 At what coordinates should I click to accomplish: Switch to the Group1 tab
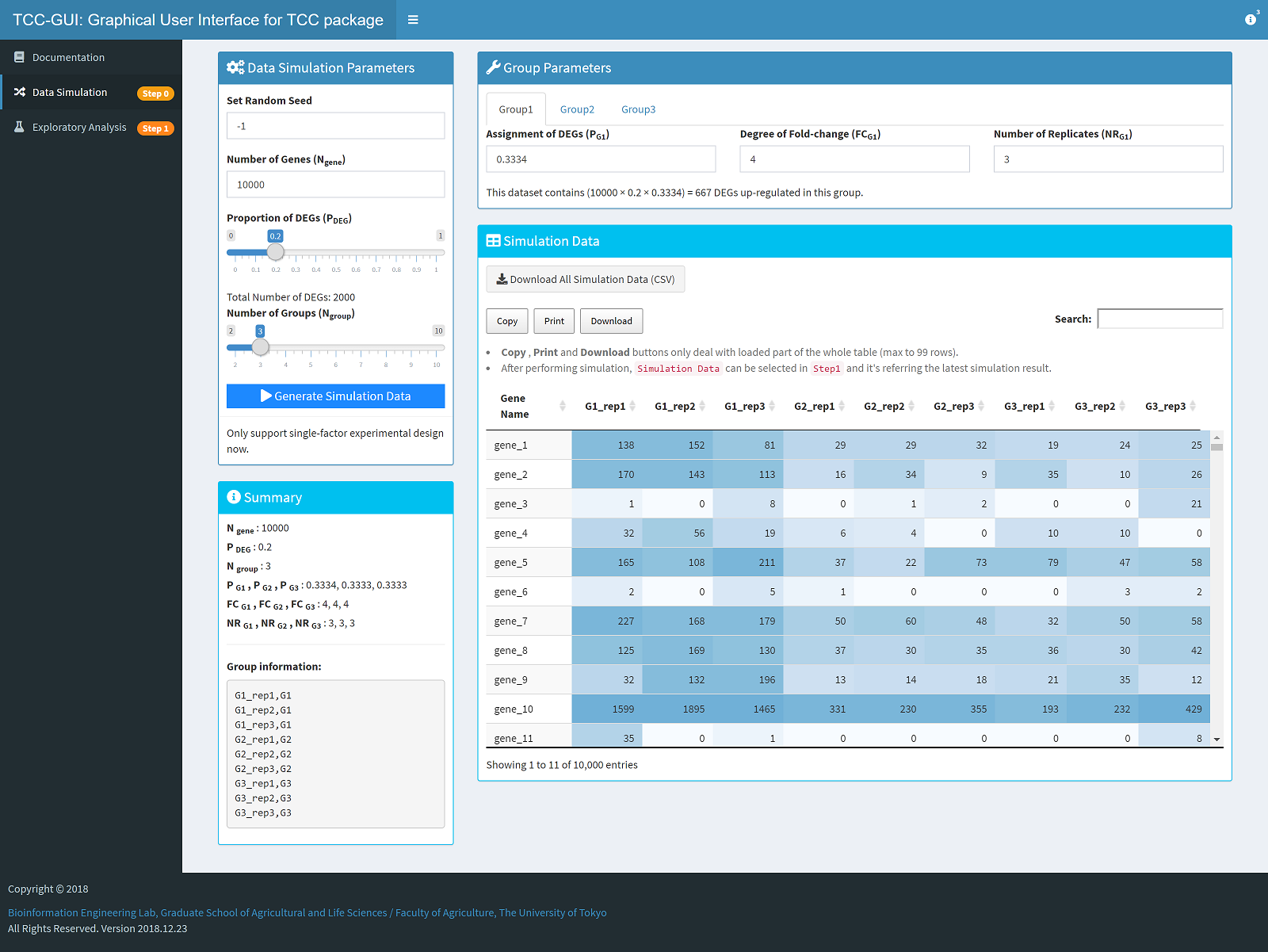pos(516,109)
